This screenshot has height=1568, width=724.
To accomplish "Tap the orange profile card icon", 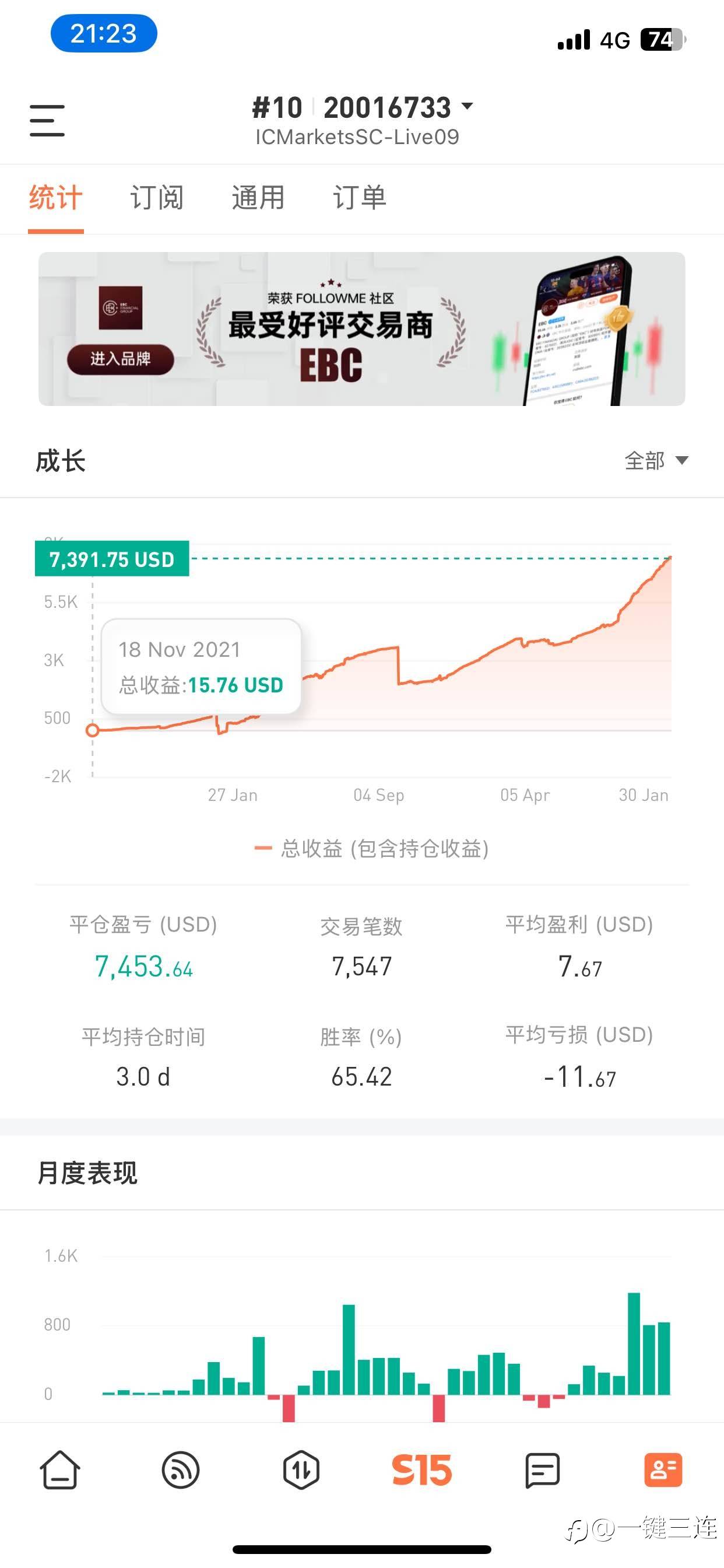I will pyautogui.click(x=663, y=1470).
